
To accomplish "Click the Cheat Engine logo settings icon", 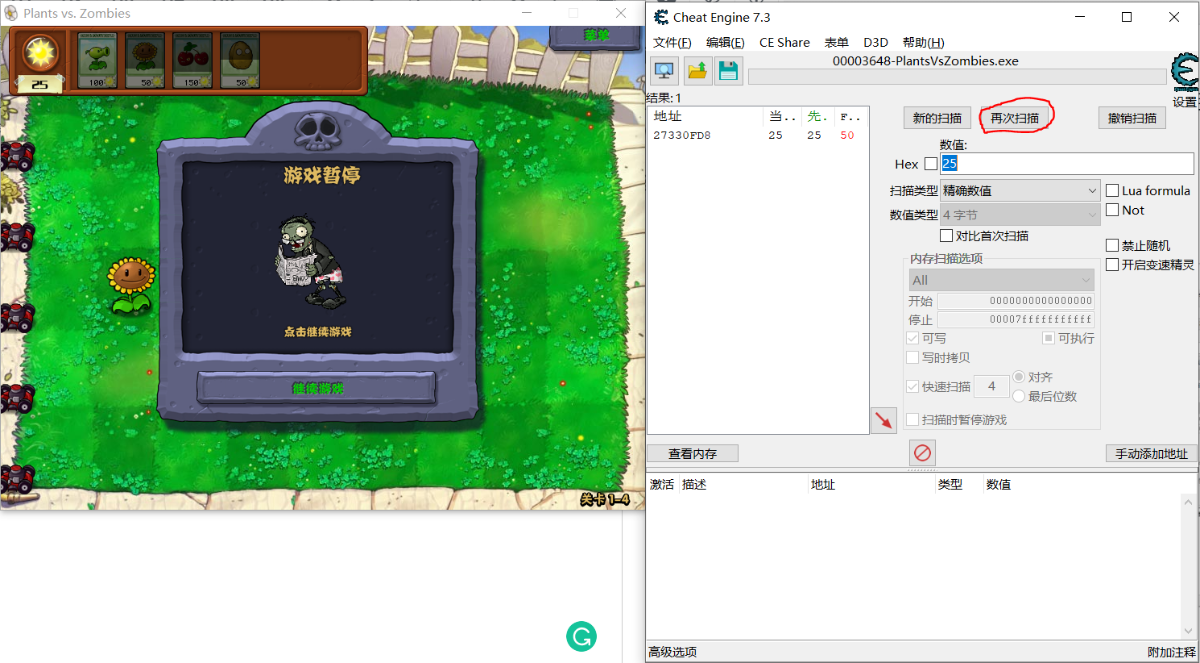I will [1185, 75].
